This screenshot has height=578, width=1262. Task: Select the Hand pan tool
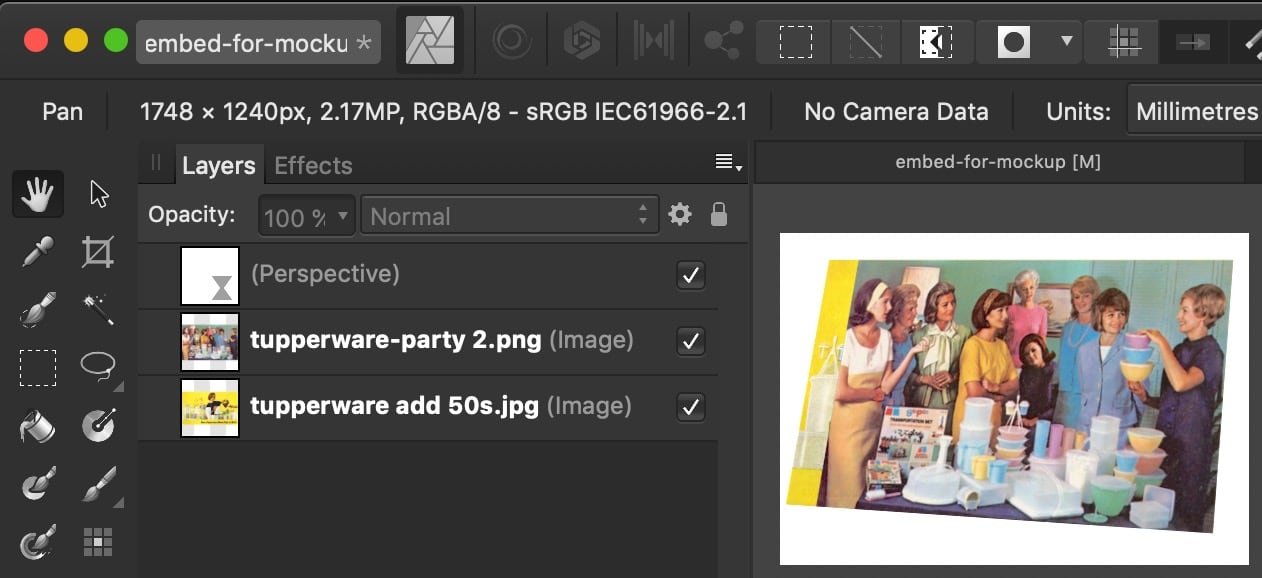(x=37, y=194)
